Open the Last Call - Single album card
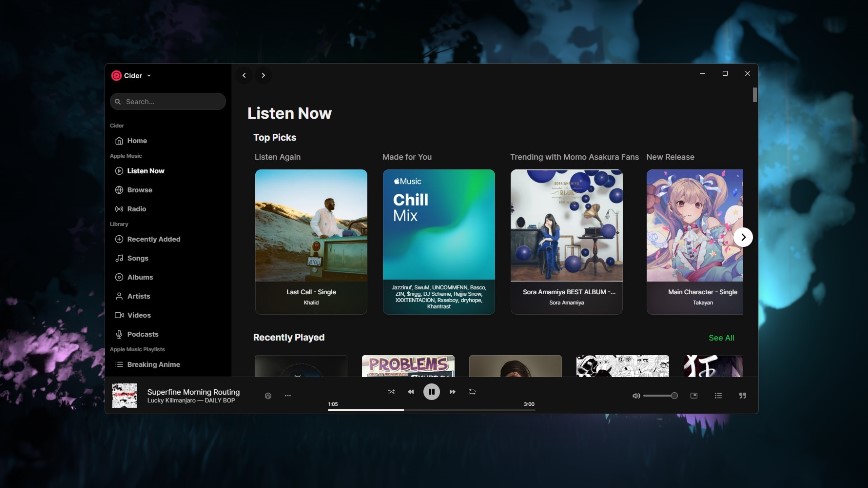868x488 pixels. (x=311, y=242)
